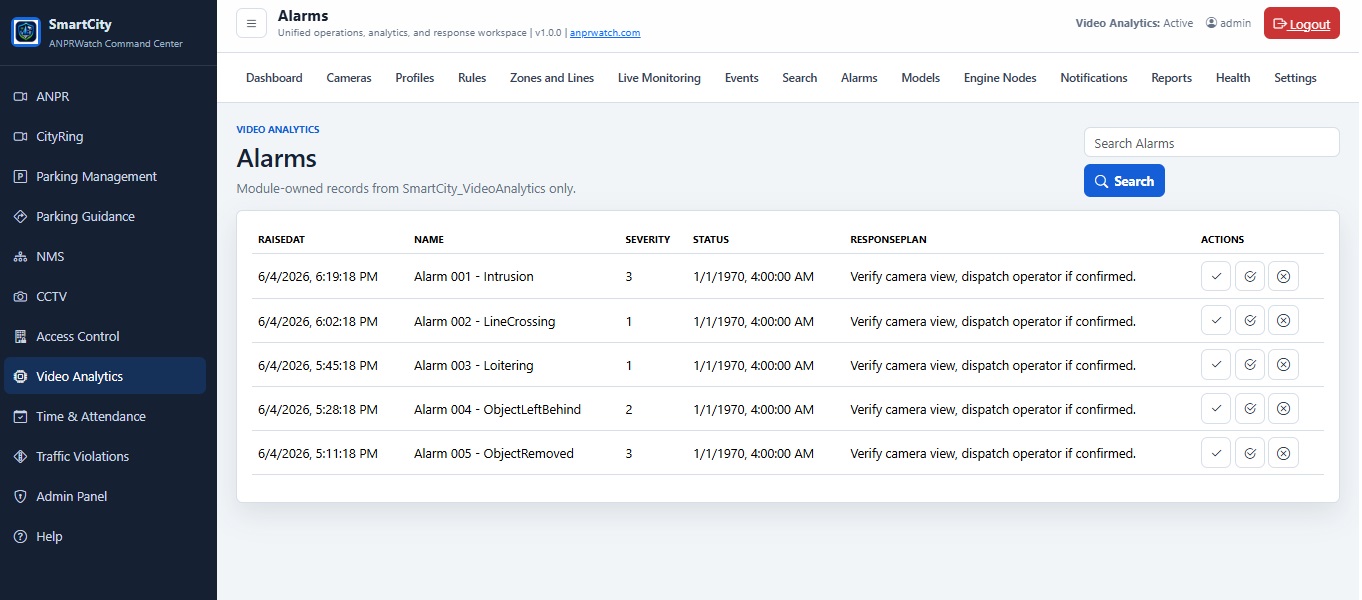This screenshot has height=600, width=1362.
Task: Select the Alarms navigation tab
Action: click(859, 78)
